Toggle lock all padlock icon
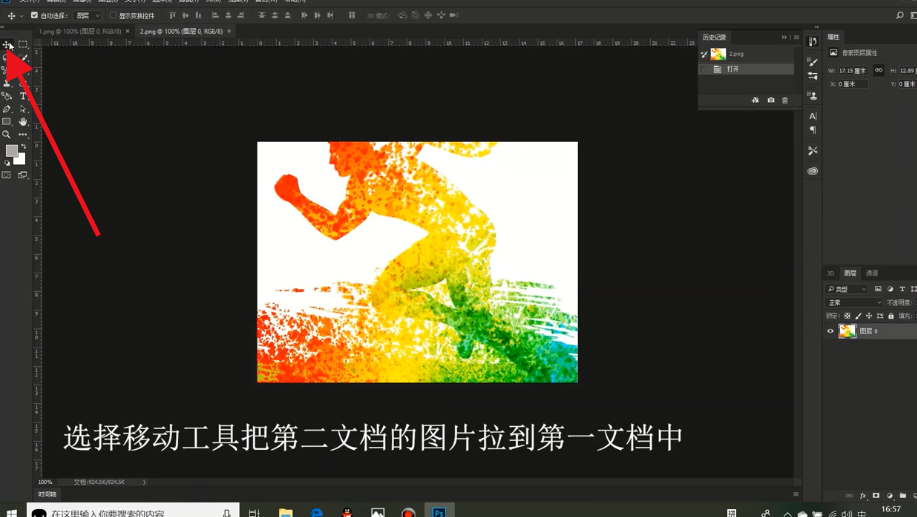 pos(891,316)
